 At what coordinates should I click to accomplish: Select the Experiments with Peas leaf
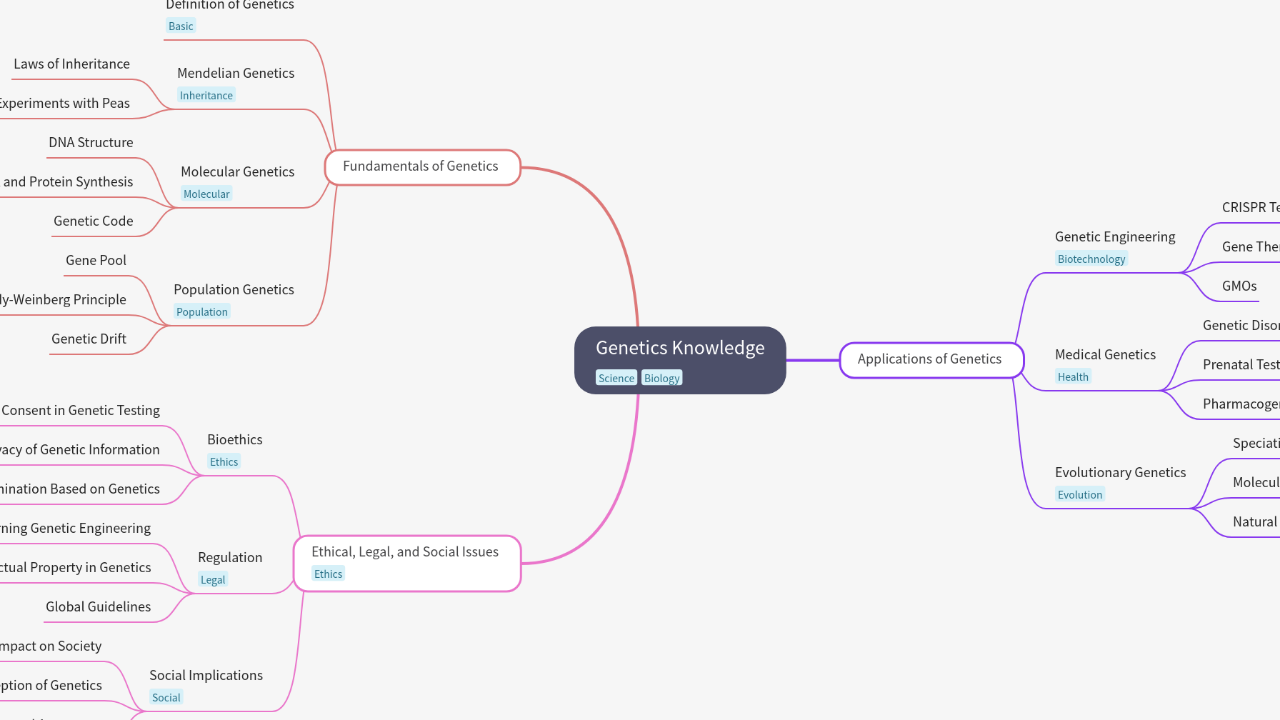64,104
